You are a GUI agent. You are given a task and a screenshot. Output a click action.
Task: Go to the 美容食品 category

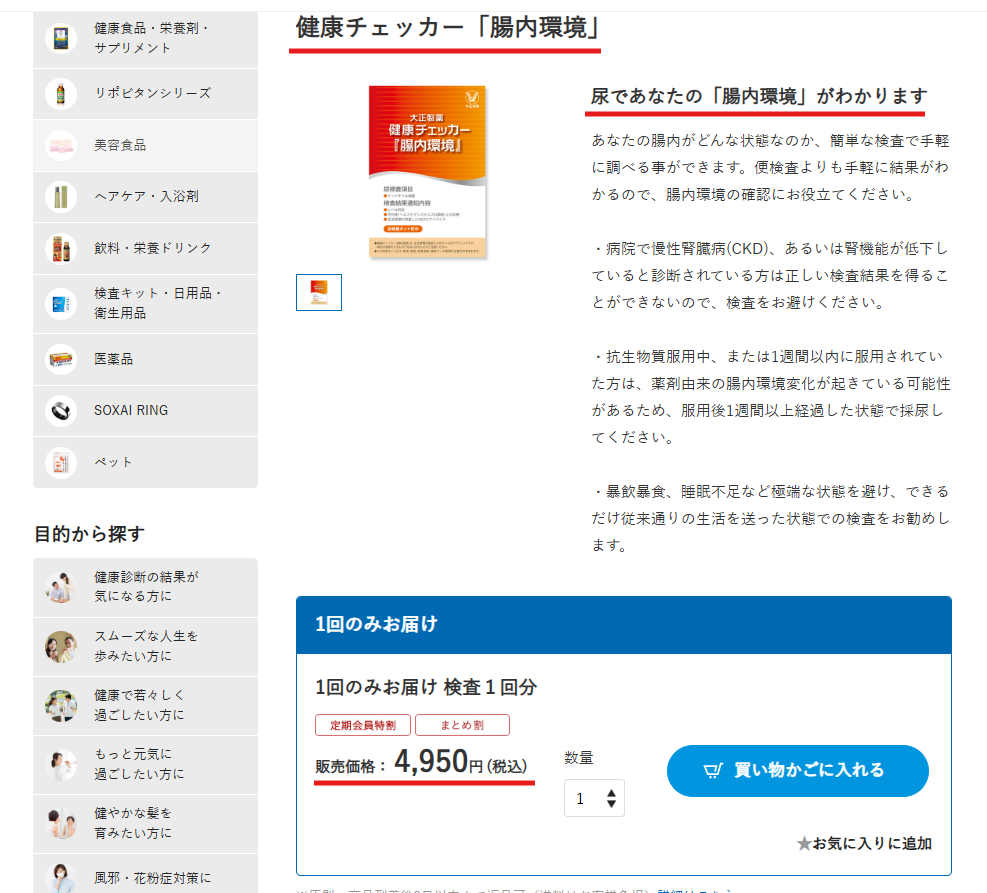click(x=145, y=145)
